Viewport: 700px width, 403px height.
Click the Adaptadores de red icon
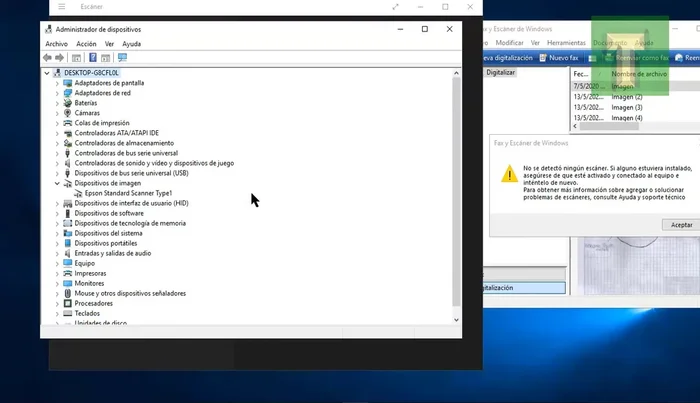click(x=67, y=93)
